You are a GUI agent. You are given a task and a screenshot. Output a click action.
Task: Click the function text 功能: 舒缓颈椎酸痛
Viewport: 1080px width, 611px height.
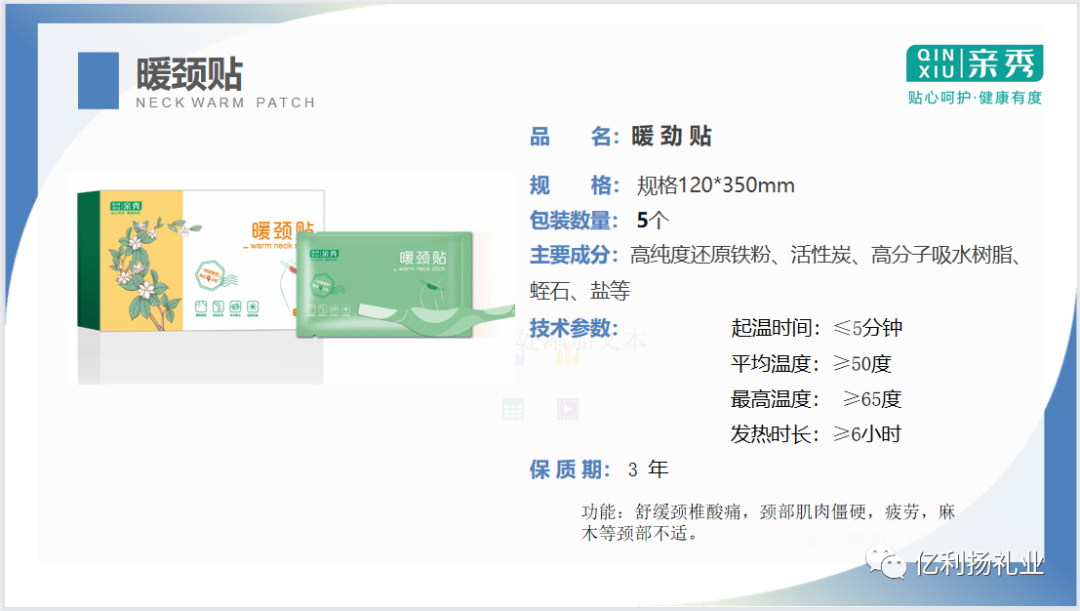[662, 511]
